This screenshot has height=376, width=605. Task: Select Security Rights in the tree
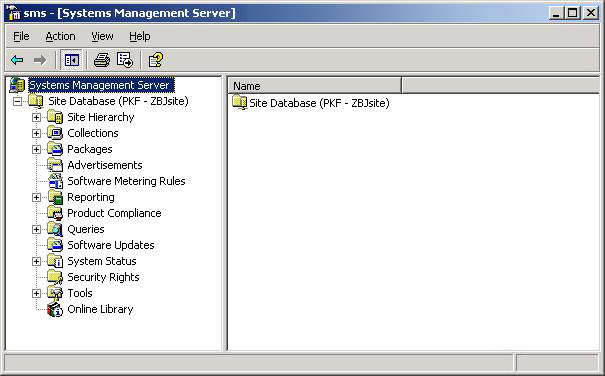103,277
